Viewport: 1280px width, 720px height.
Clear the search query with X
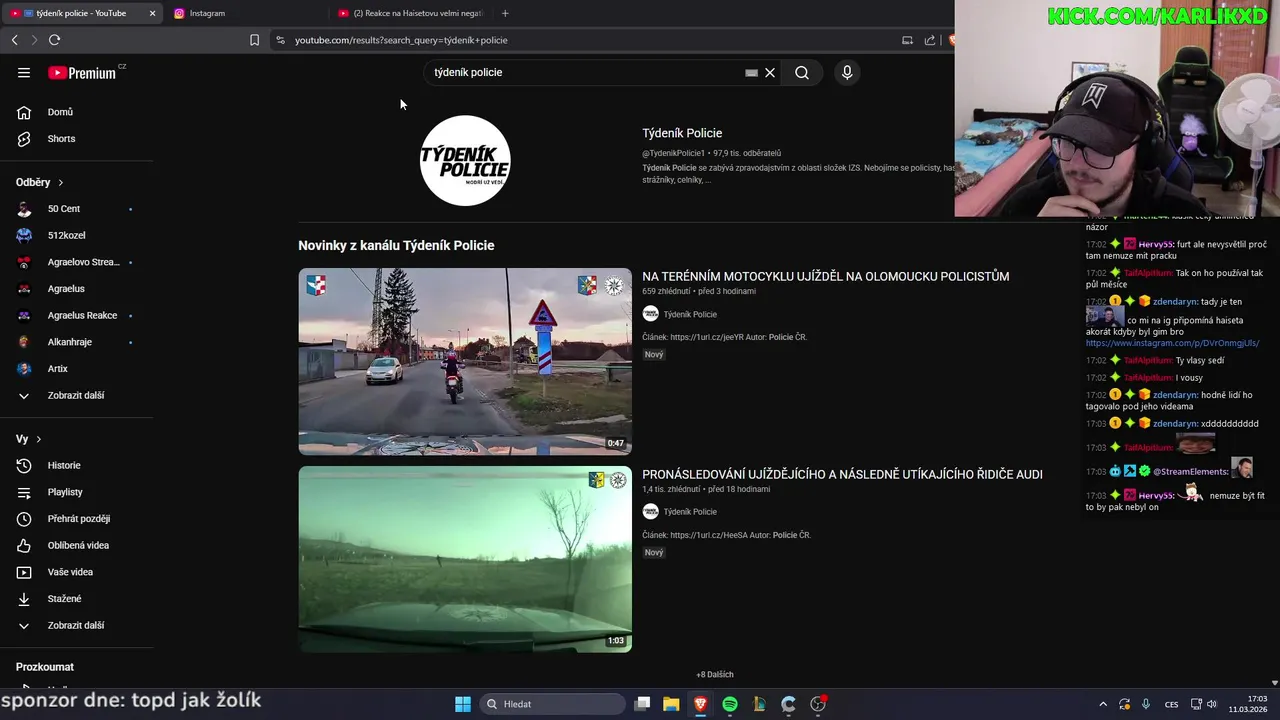tap(770, 72)
